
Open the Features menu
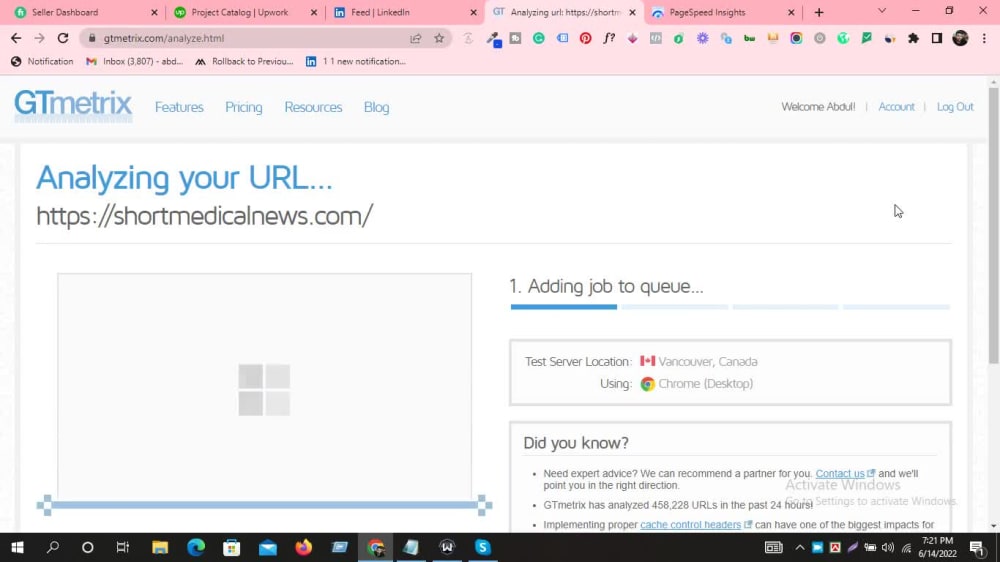click(x=179, y=107)
